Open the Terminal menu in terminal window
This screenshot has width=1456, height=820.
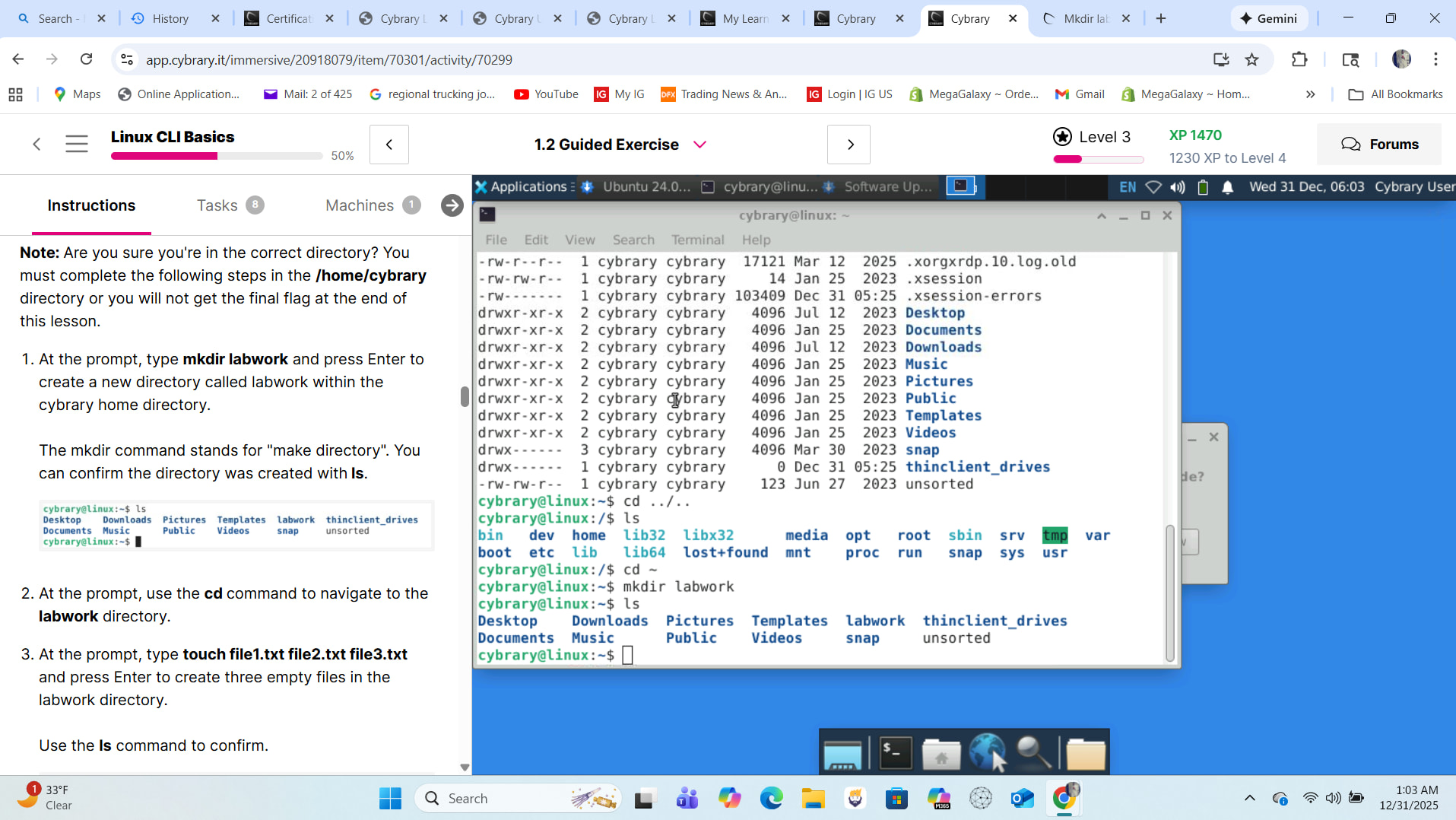tap(697, 240)
